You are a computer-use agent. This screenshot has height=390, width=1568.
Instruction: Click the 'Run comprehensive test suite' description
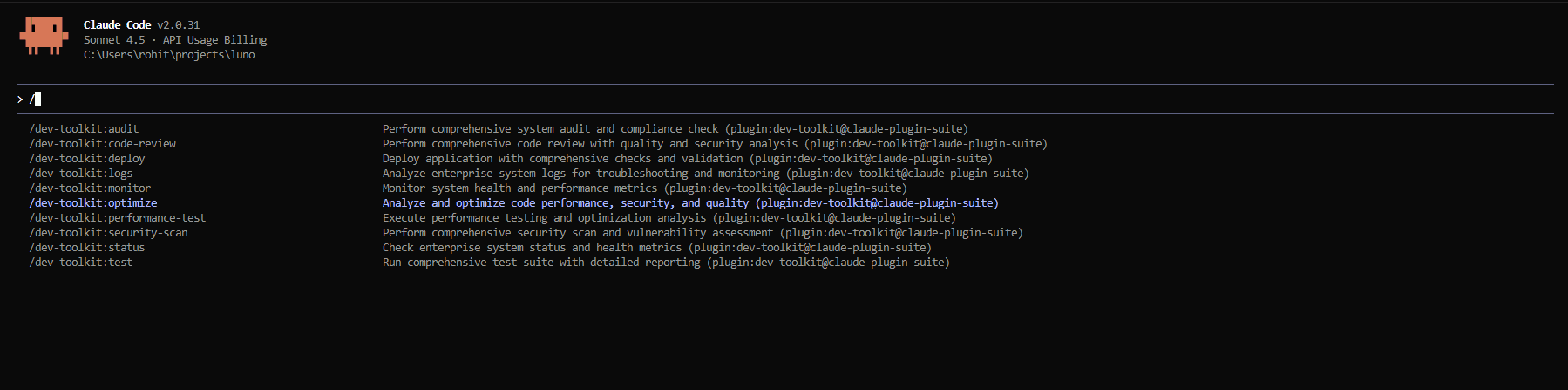tap(666, 263)
